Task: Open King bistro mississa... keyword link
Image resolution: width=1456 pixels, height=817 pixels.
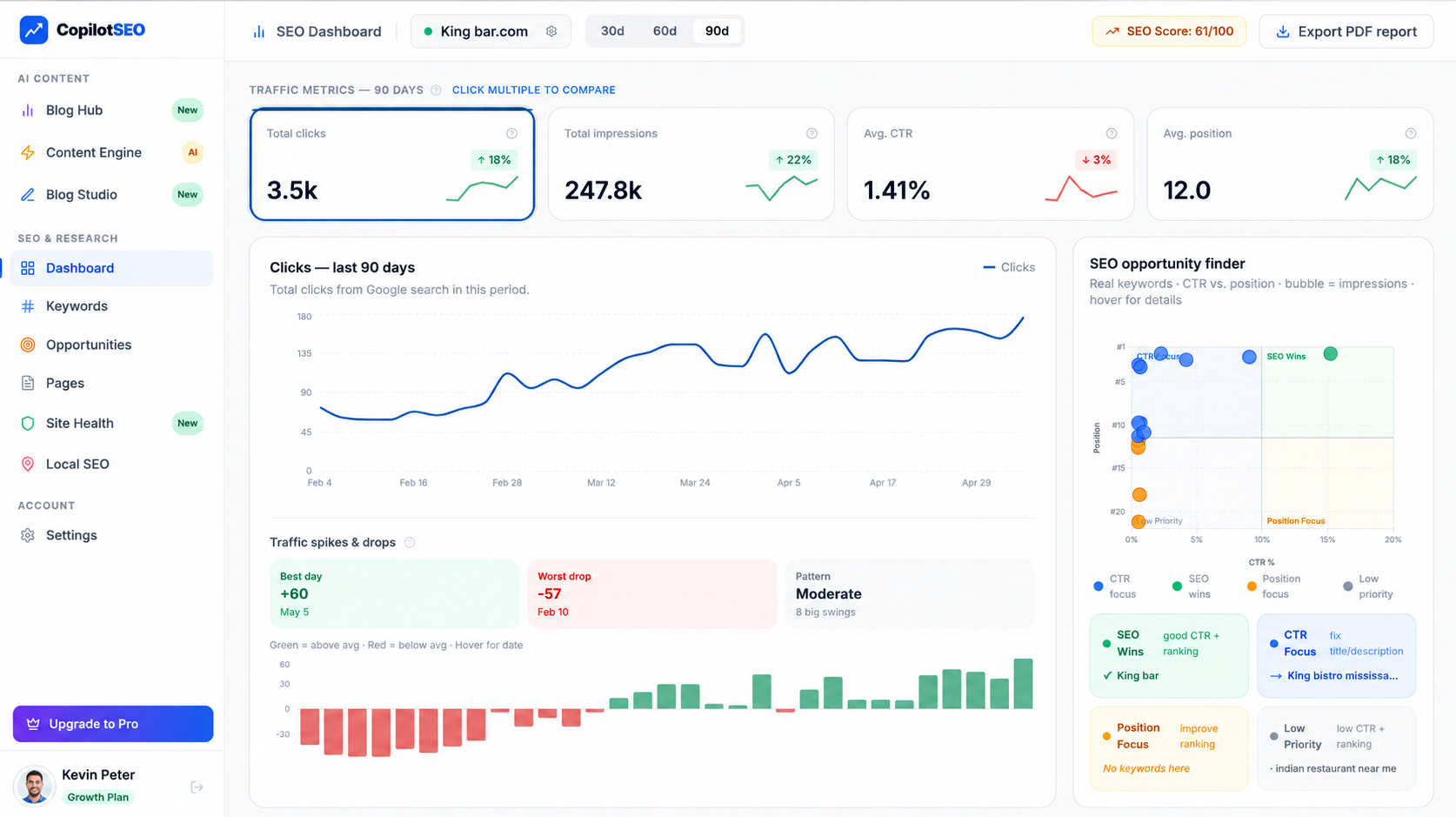Action: 1334,675
